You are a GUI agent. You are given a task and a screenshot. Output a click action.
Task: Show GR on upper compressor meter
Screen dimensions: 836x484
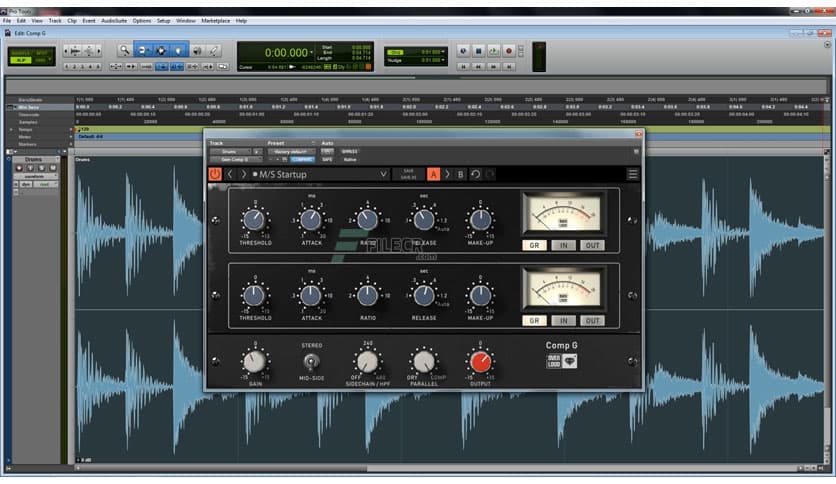534,245
